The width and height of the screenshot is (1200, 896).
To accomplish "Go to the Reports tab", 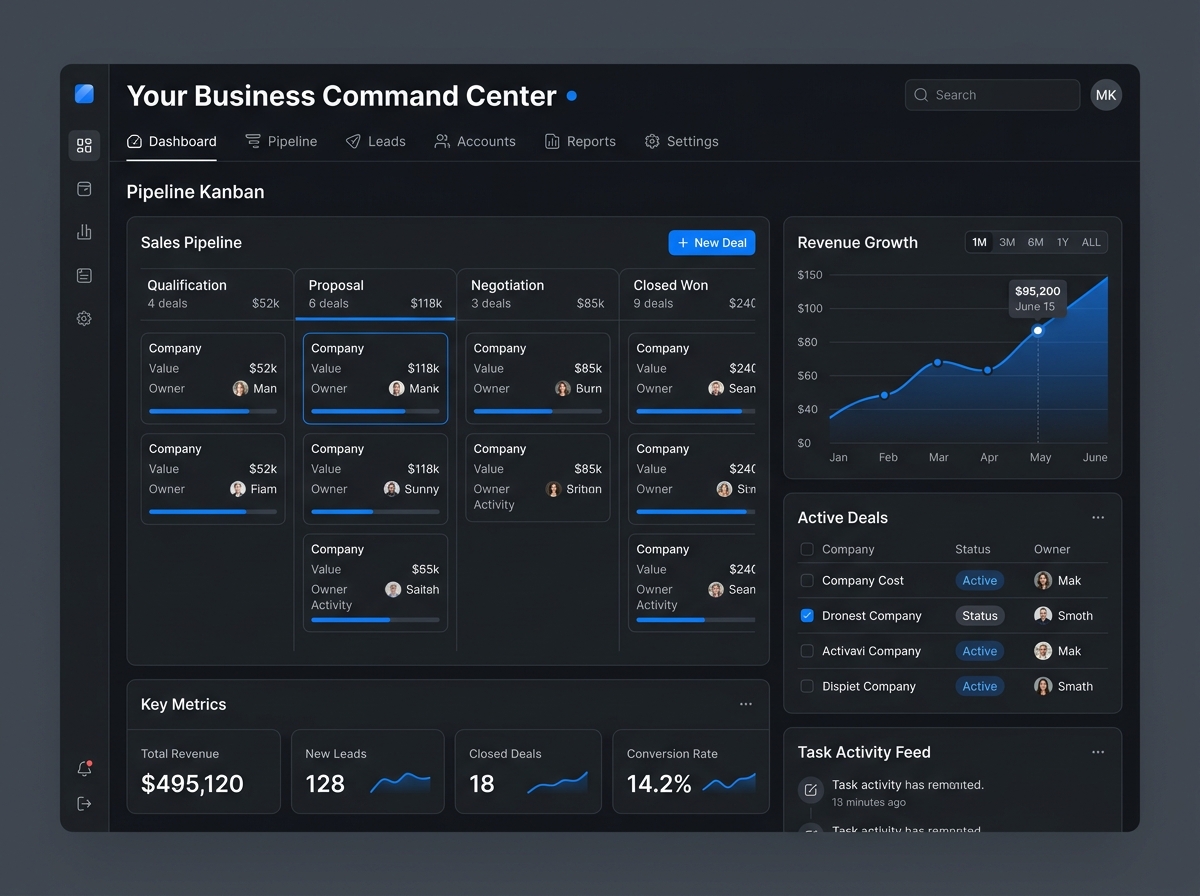I will tap(580, 141).
